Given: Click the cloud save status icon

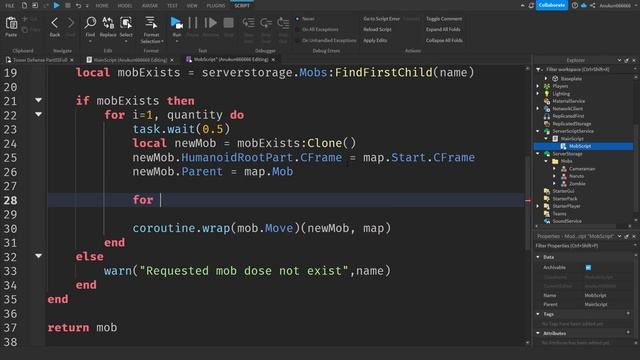Looking at the screenshot, I should 584,5.
